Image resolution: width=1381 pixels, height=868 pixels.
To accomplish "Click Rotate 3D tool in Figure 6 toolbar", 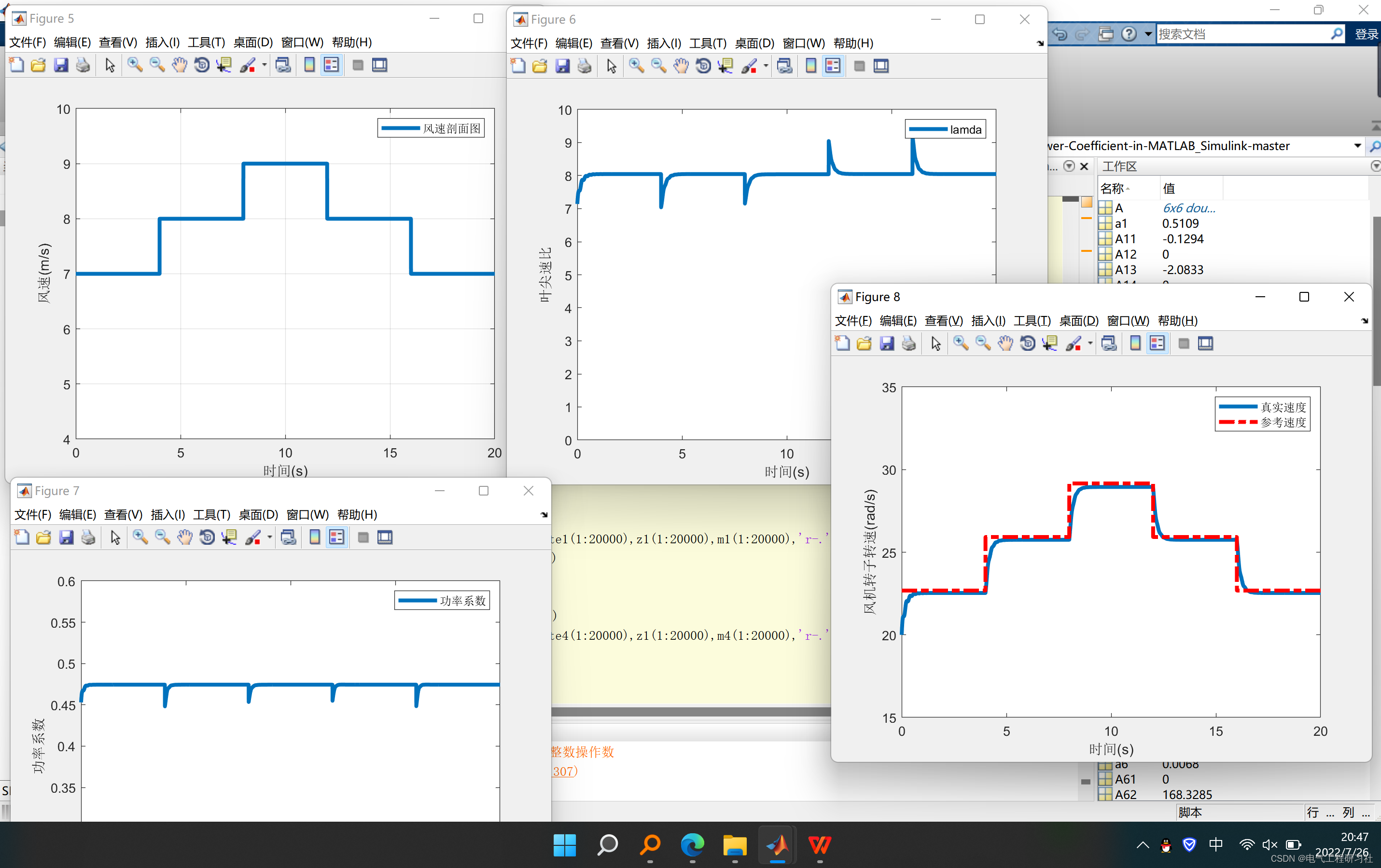I will point(703,66).
